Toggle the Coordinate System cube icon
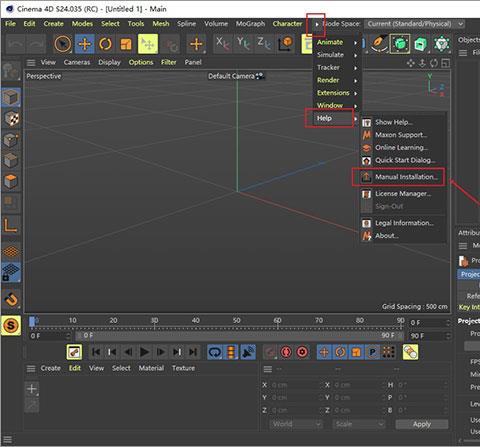Viewport: 480px width, 447px height. tap(285, 44)
